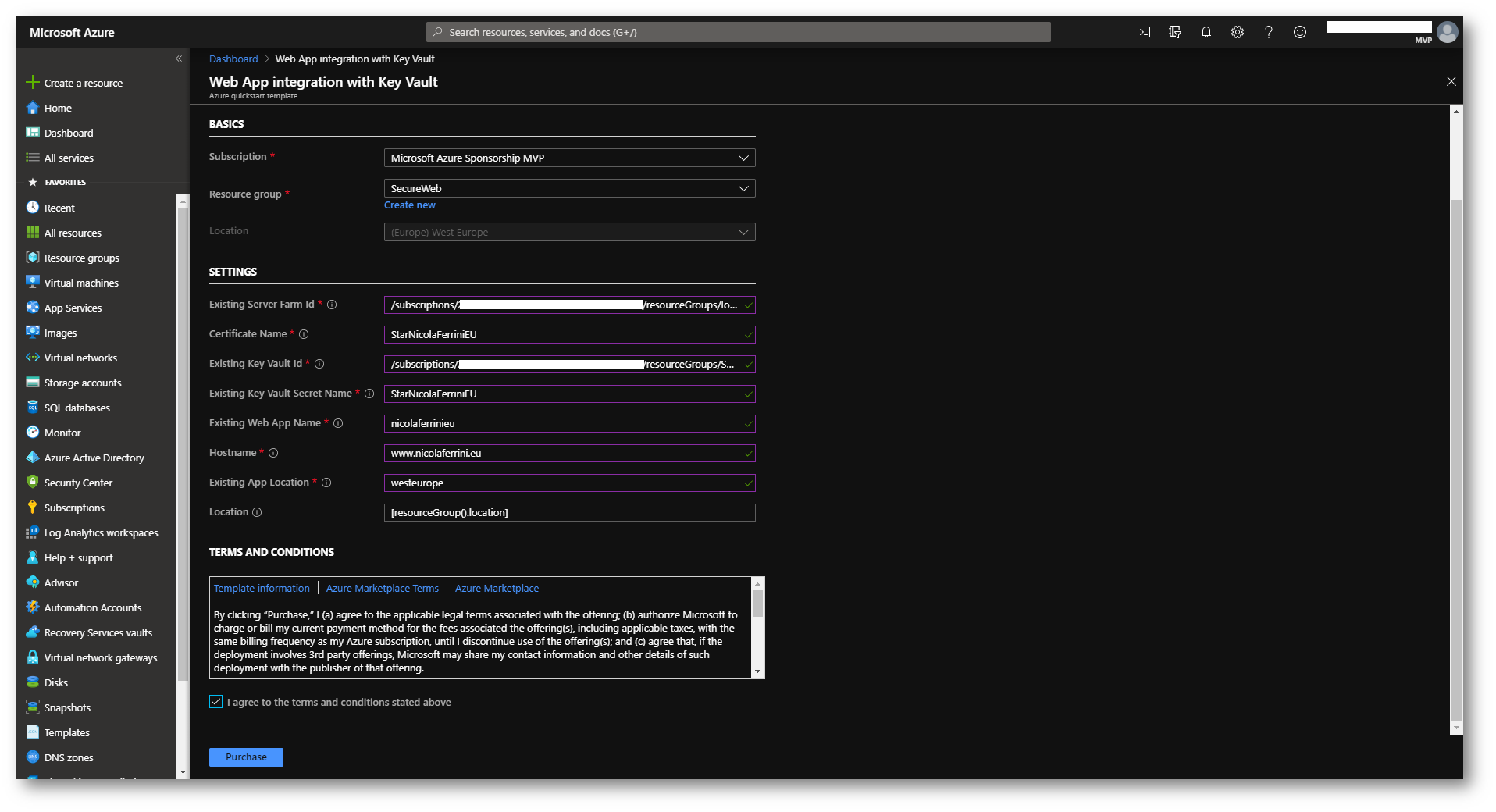The height and width of the screenshot is (812, 1496).
Task: Switch to Azure Marketplace tab
Action: click(497, 588)
